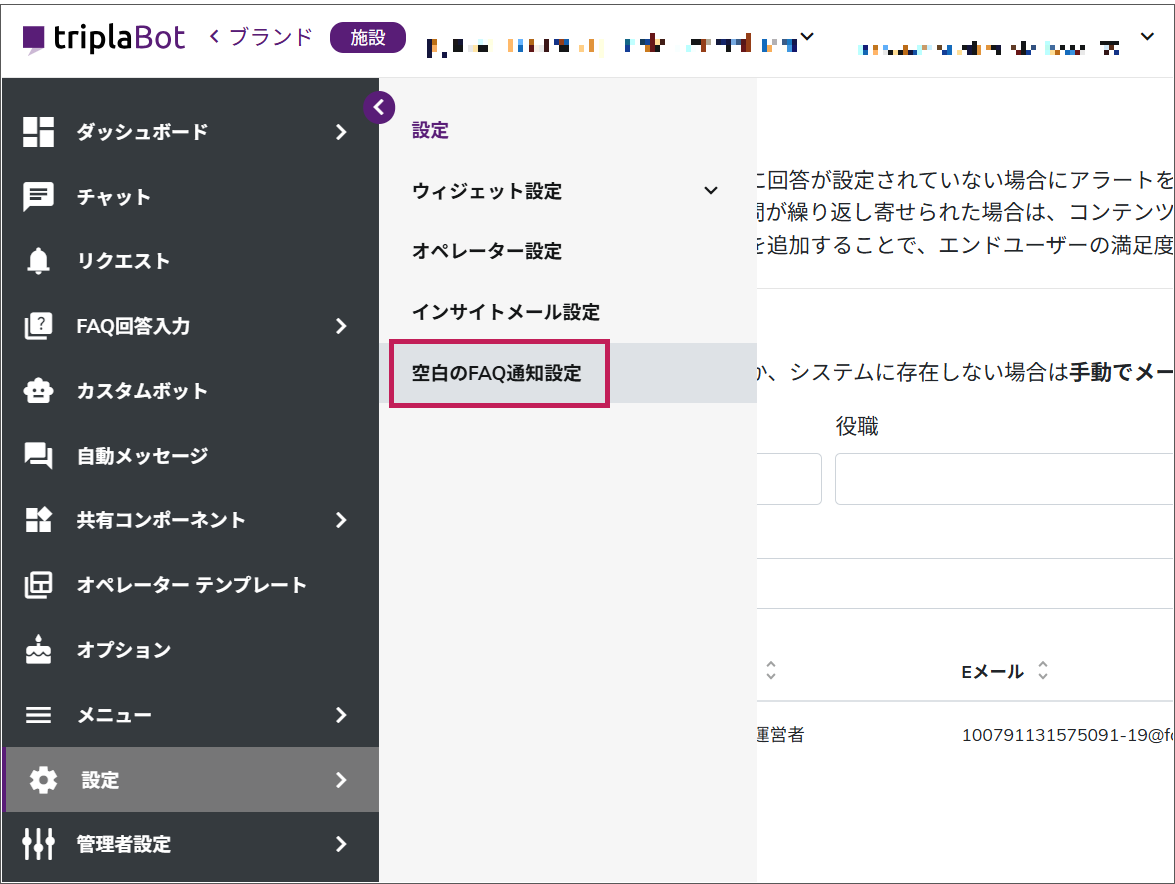Click the 運営者 table cell
The image size is (1175, 884).
(x=780, y=735)
